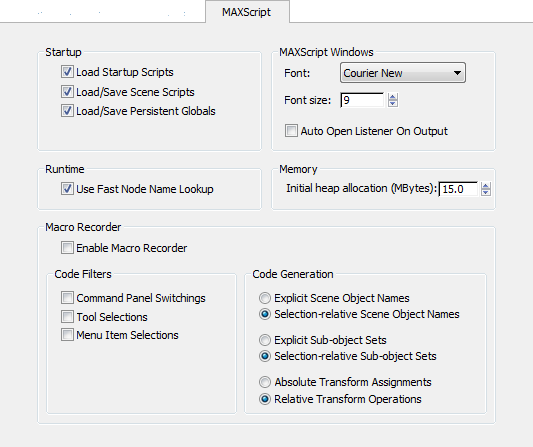Increase font size with up spinner arrow
The image size is (533, 447).
click(393, 97)
